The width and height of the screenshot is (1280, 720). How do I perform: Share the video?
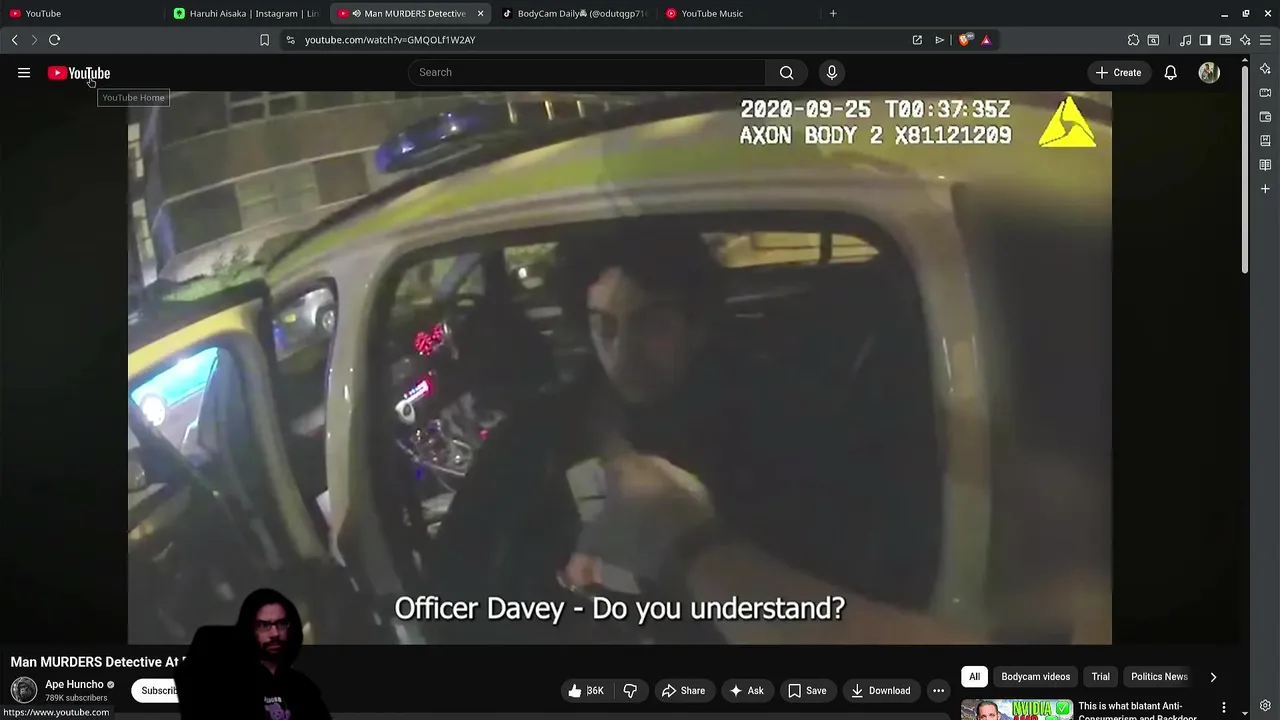(x=683, y=691)
